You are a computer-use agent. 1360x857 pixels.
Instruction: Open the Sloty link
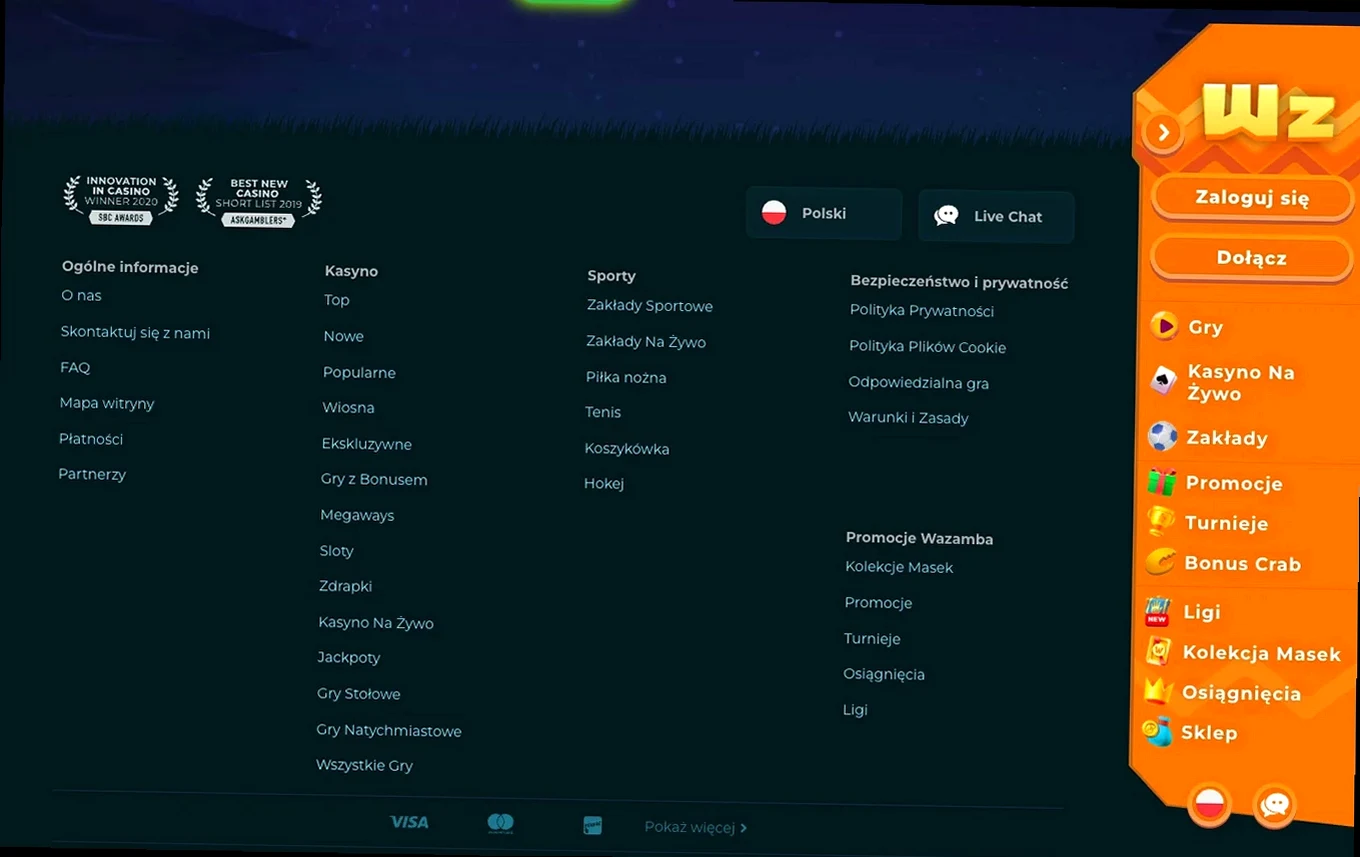[336, 550]
